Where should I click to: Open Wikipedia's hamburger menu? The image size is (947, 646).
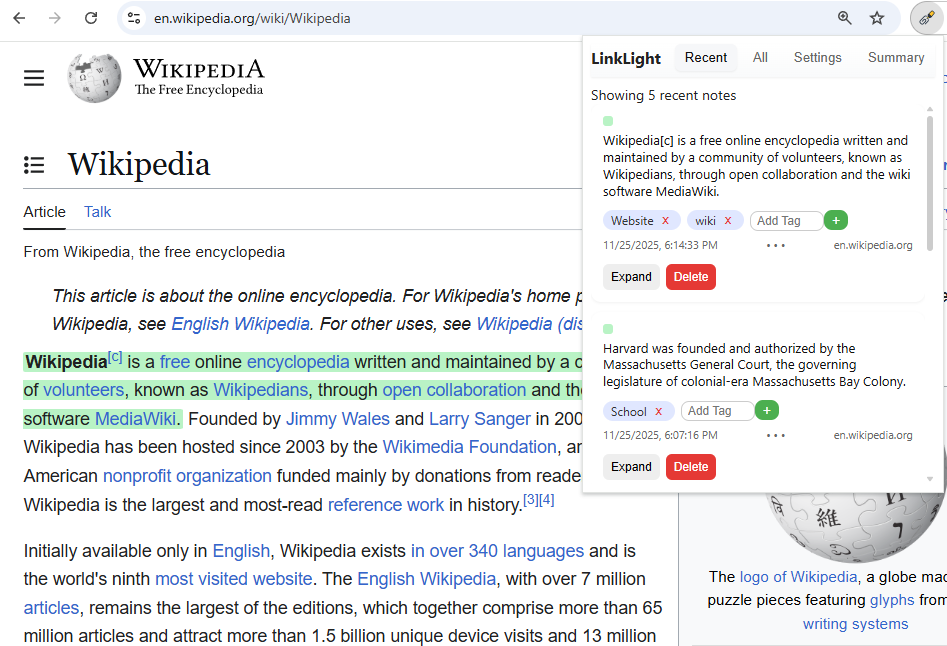pos(33,77)
